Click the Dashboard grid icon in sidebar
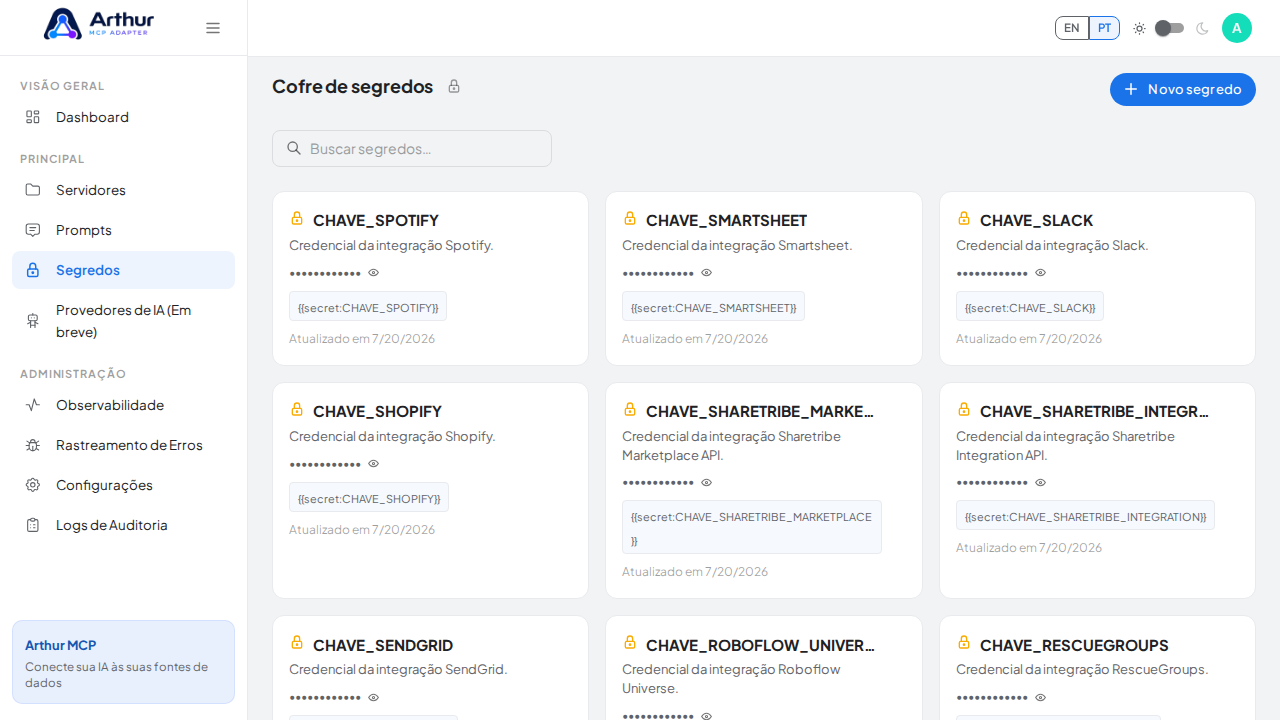 [x=33, y=117]
